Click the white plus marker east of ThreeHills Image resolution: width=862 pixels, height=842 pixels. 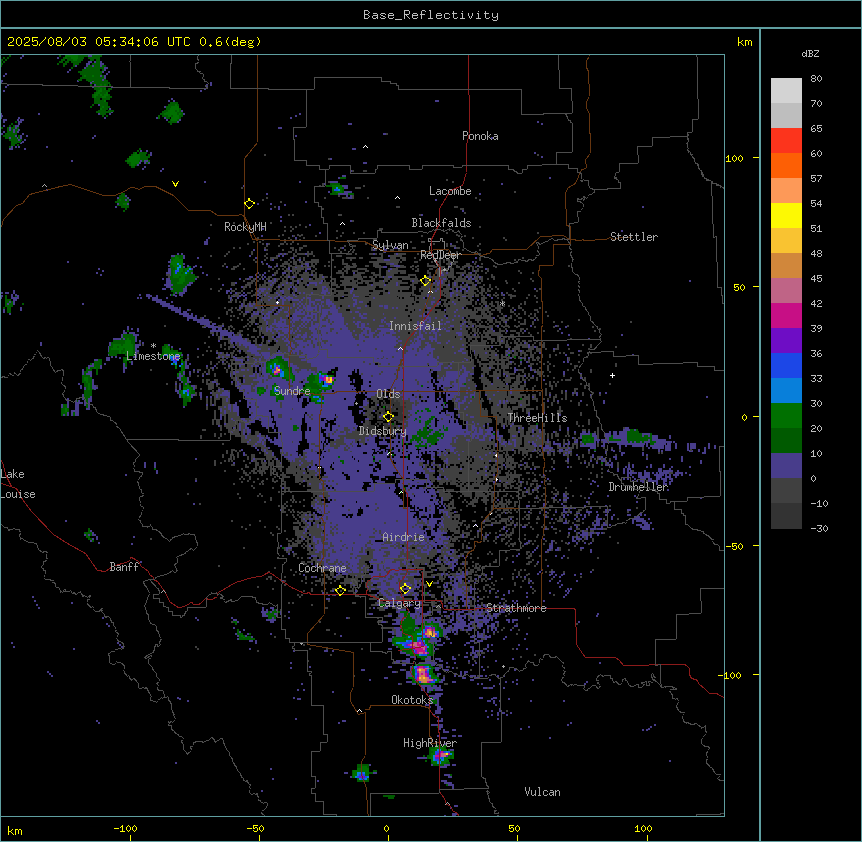612,375
